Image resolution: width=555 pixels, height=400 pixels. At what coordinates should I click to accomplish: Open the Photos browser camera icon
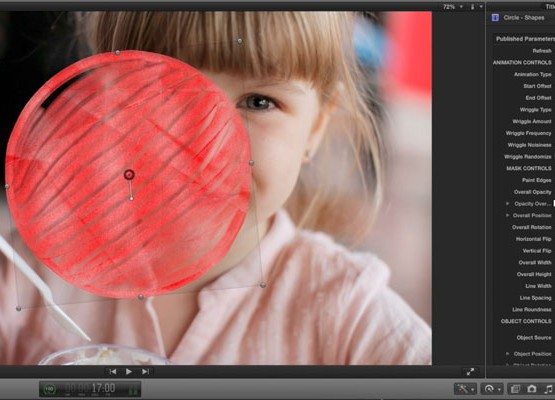pos(532,389)
